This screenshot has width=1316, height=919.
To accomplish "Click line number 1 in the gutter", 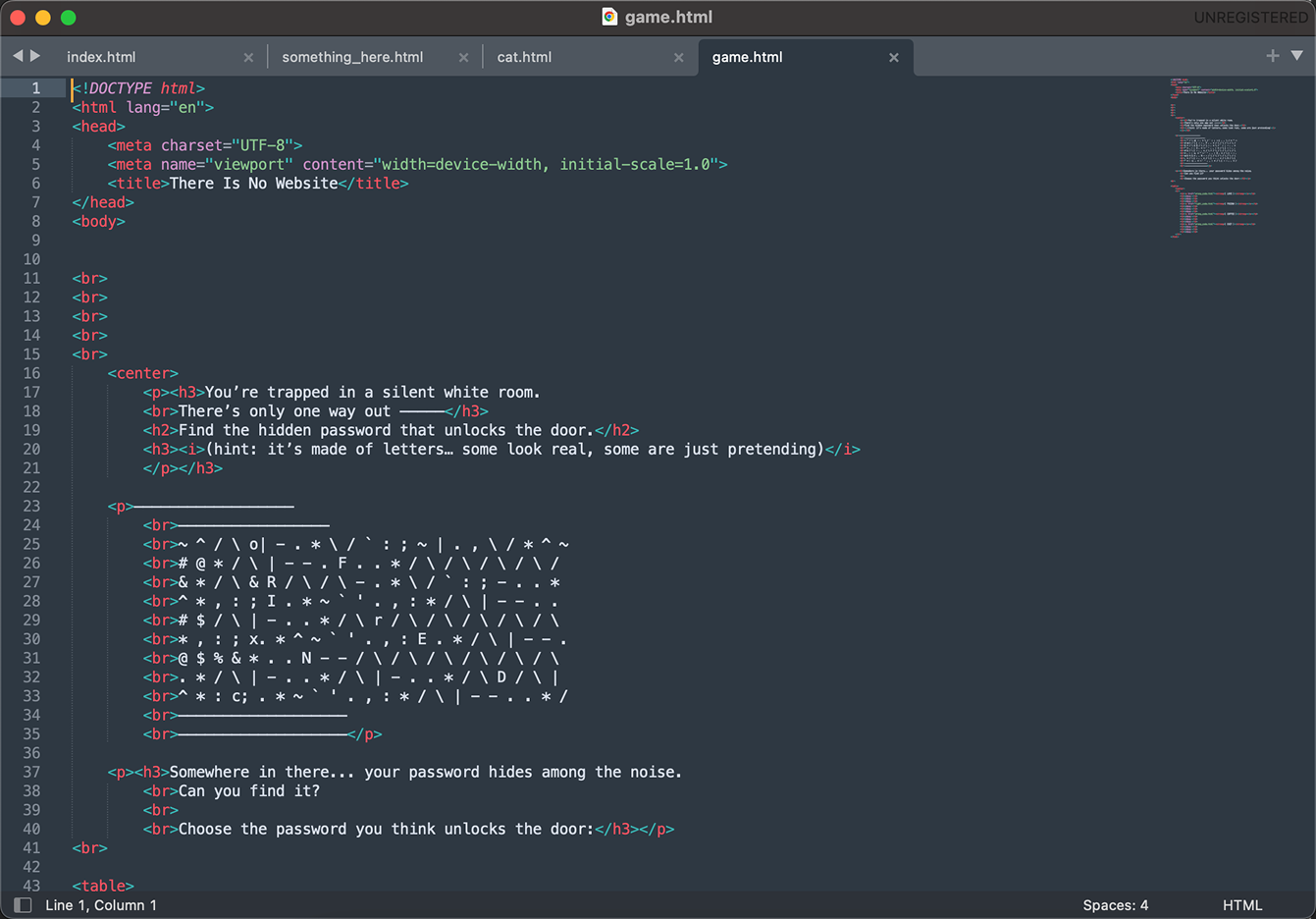I will pos(35,88).
